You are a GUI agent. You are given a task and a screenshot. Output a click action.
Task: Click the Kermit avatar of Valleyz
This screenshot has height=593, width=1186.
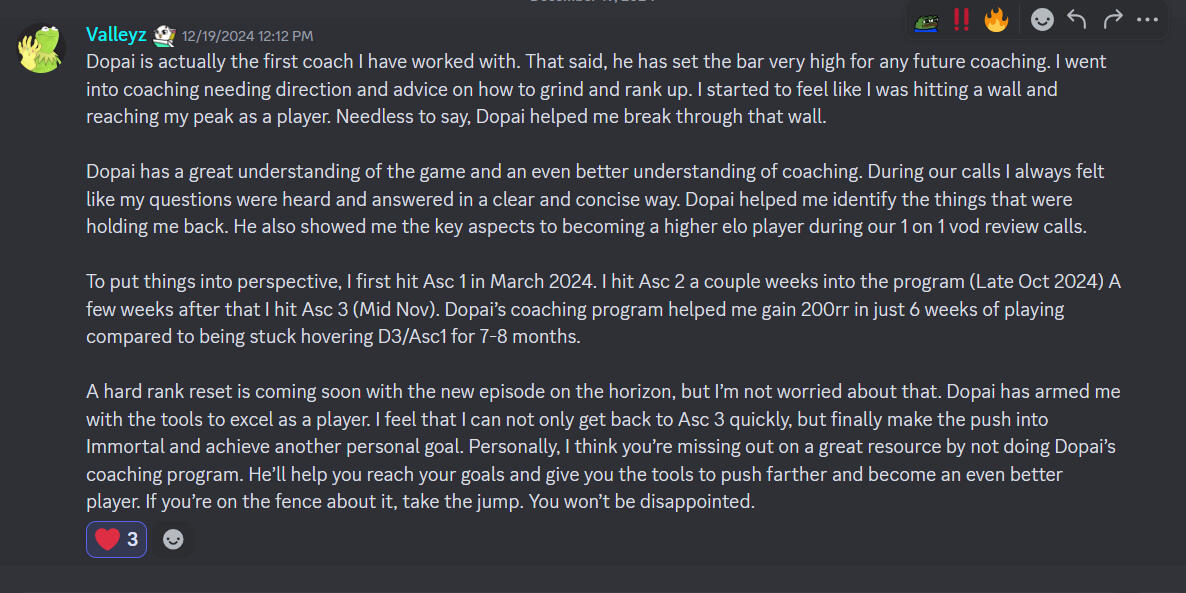pyautogui.click(x=42, y=47)
